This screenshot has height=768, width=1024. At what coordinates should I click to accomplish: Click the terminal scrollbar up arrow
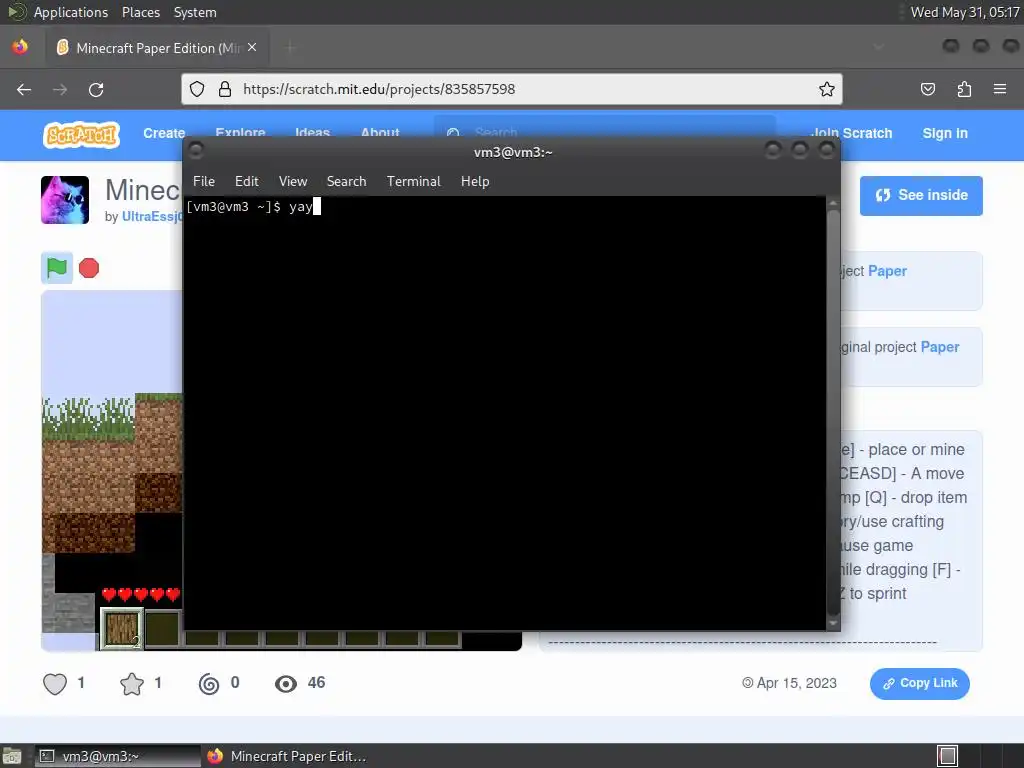833,204
